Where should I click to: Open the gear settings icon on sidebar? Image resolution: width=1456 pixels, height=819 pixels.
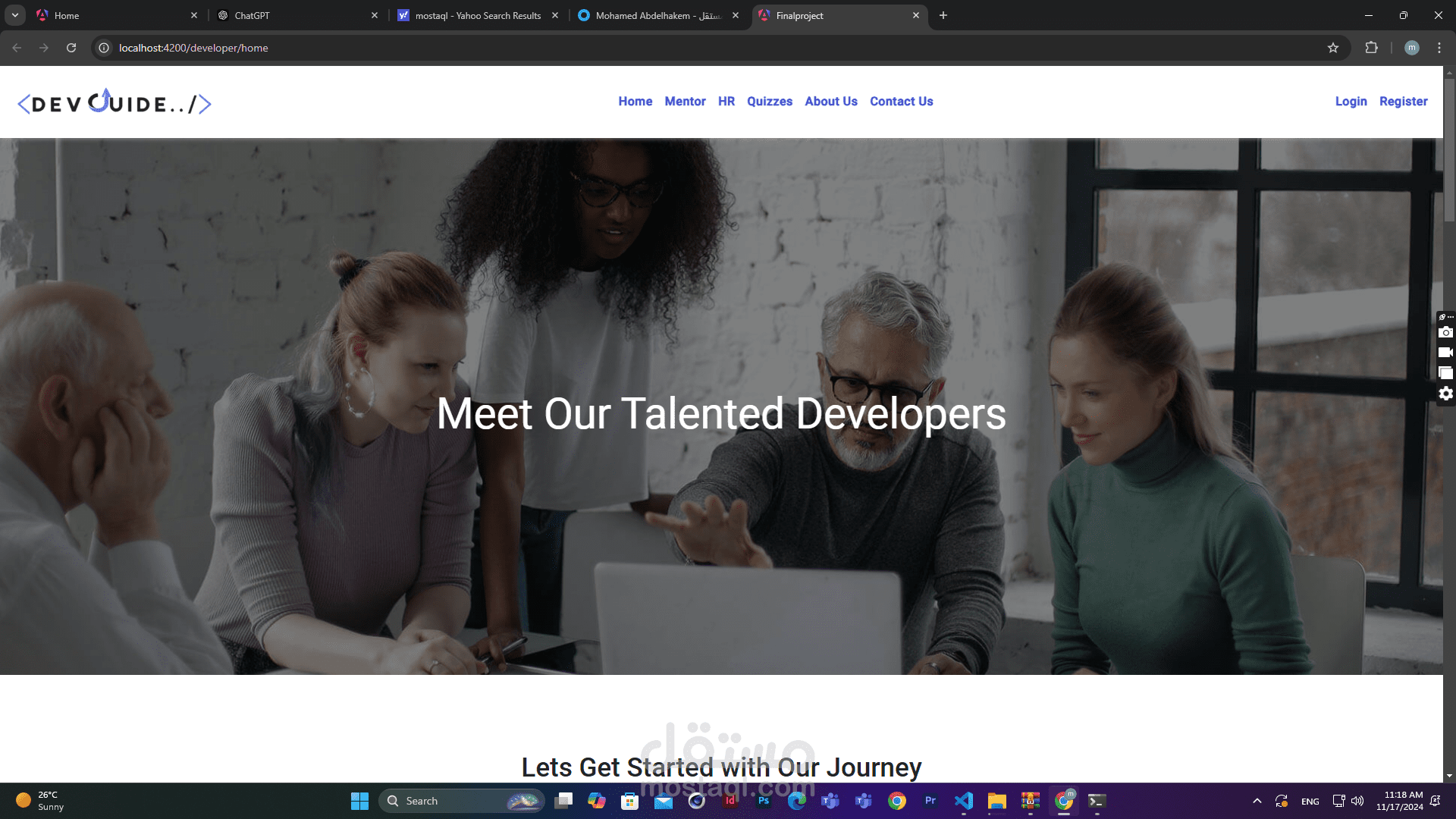[1446, 394]
